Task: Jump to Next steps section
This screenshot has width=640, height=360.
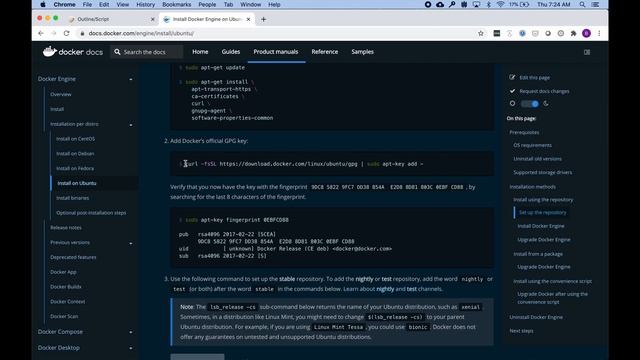Action: coord(521,331)
